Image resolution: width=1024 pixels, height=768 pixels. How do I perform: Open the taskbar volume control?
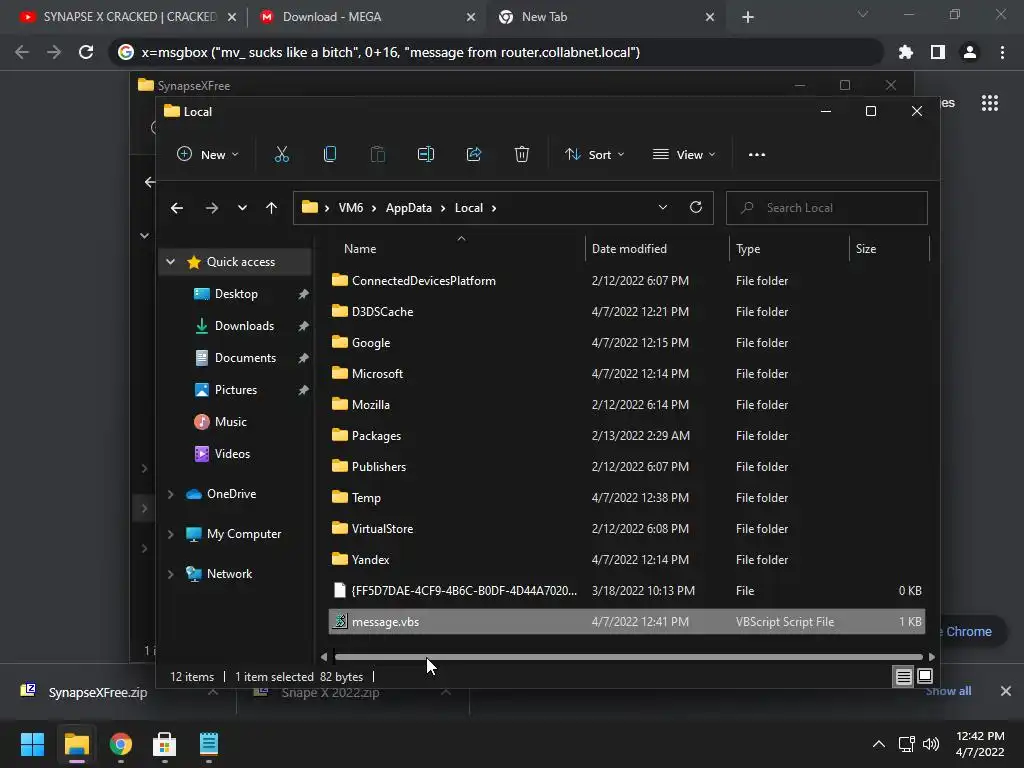tap(931, 744)
